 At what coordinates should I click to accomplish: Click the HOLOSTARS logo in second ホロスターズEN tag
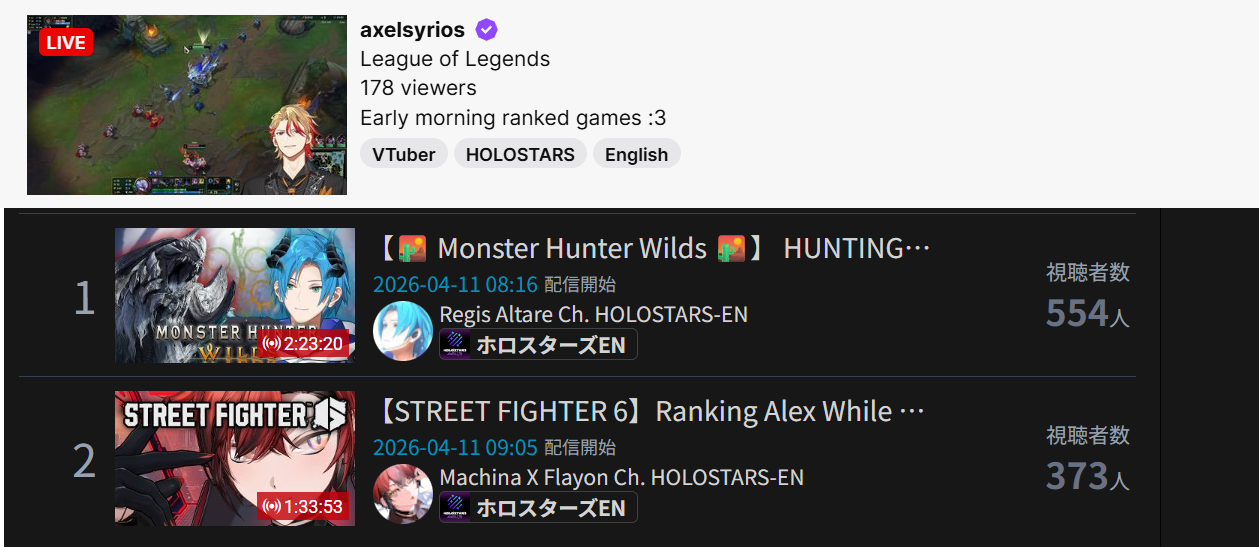456,508
